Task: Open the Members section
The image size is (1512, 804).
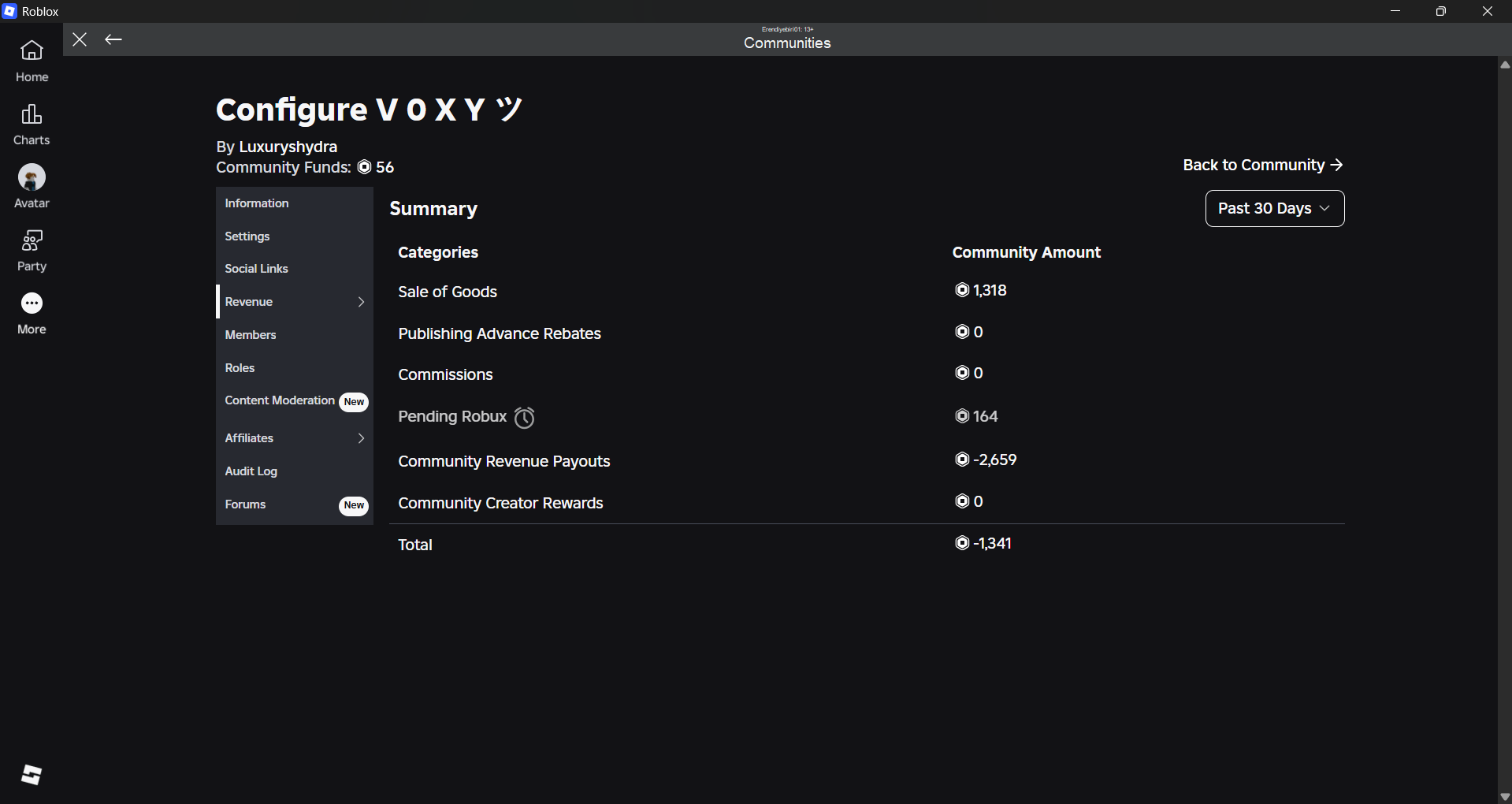Action: (295, 335)
